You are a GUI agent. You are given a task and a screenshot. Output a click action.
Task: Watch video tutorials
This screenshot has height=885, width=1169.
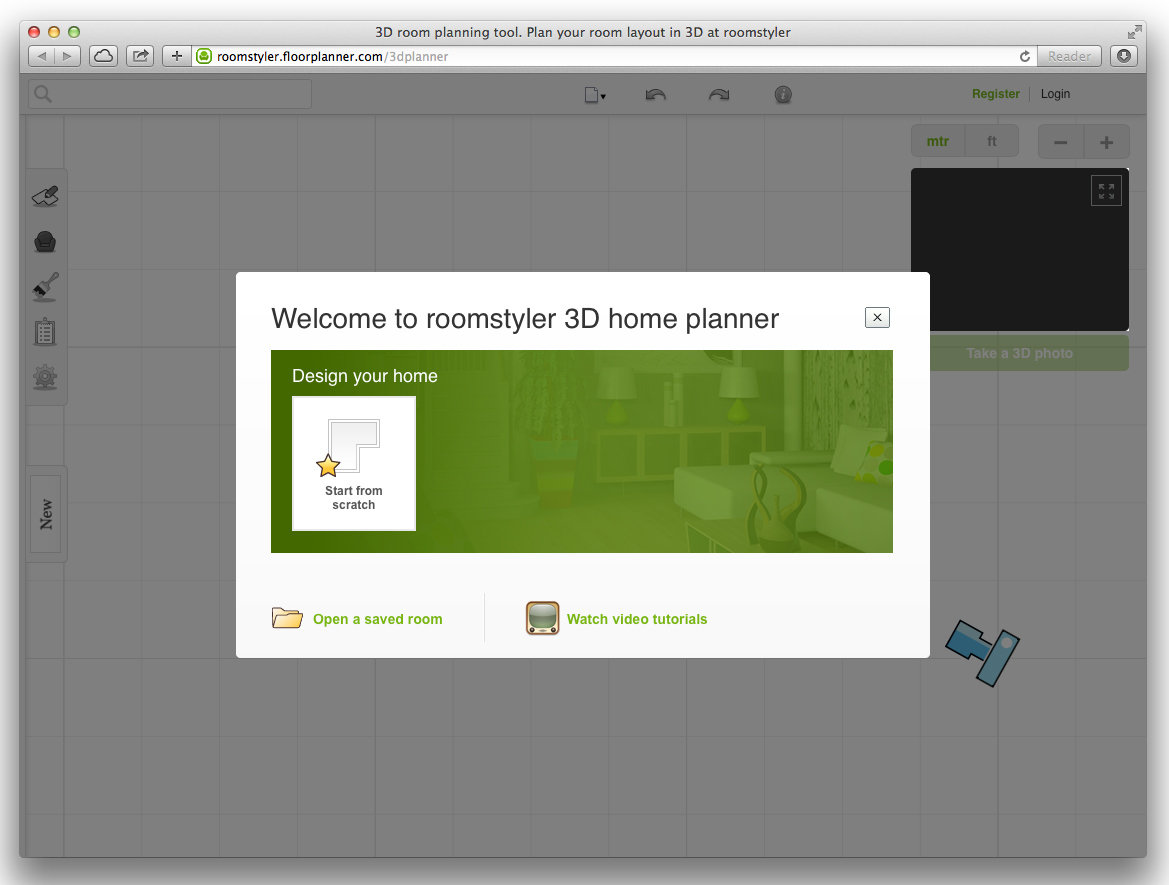pyautogui.click(x=636, y=619)
